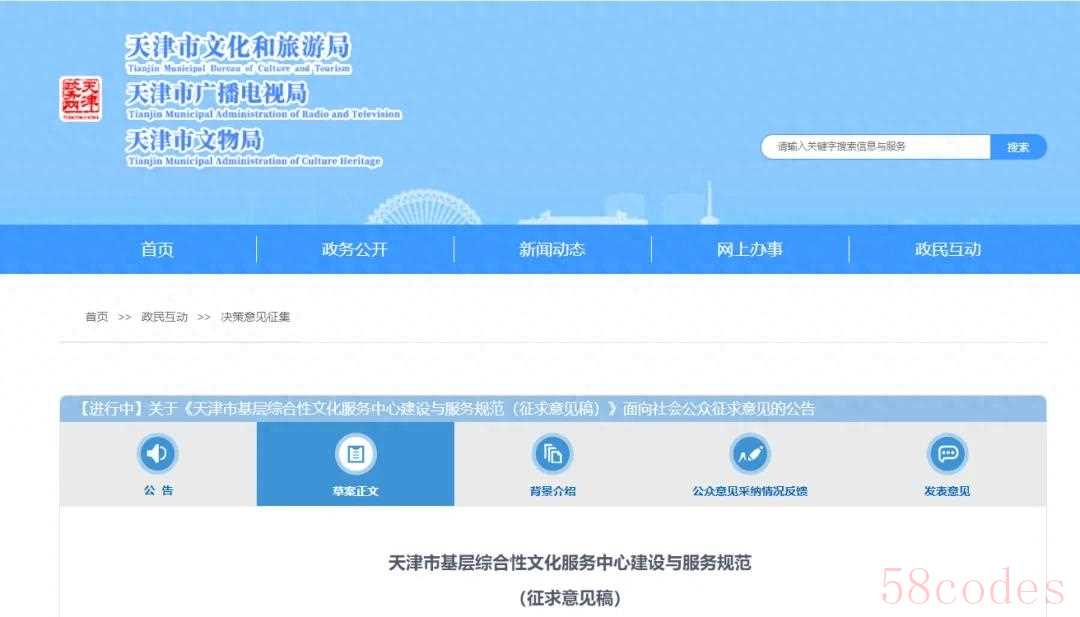Switch to the 背景介绍 tab label
Viewport: 1080px width, 617px height.
pyautogui.click(x=553, y=491)
